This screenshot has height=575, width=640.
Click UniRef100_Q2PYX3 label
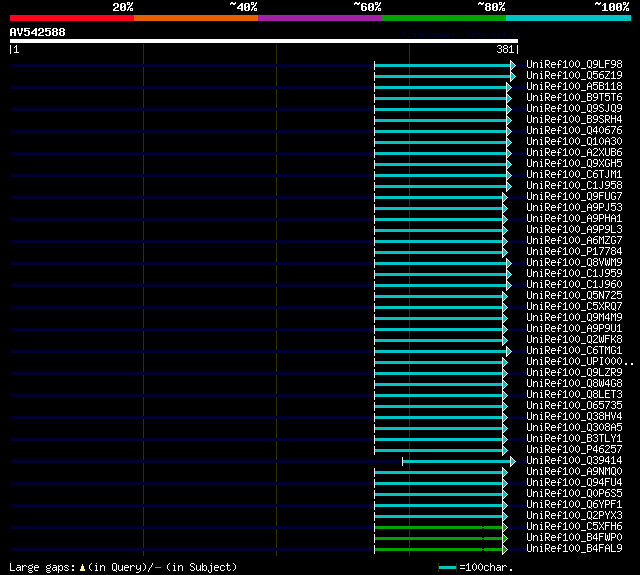click(574, 516)
